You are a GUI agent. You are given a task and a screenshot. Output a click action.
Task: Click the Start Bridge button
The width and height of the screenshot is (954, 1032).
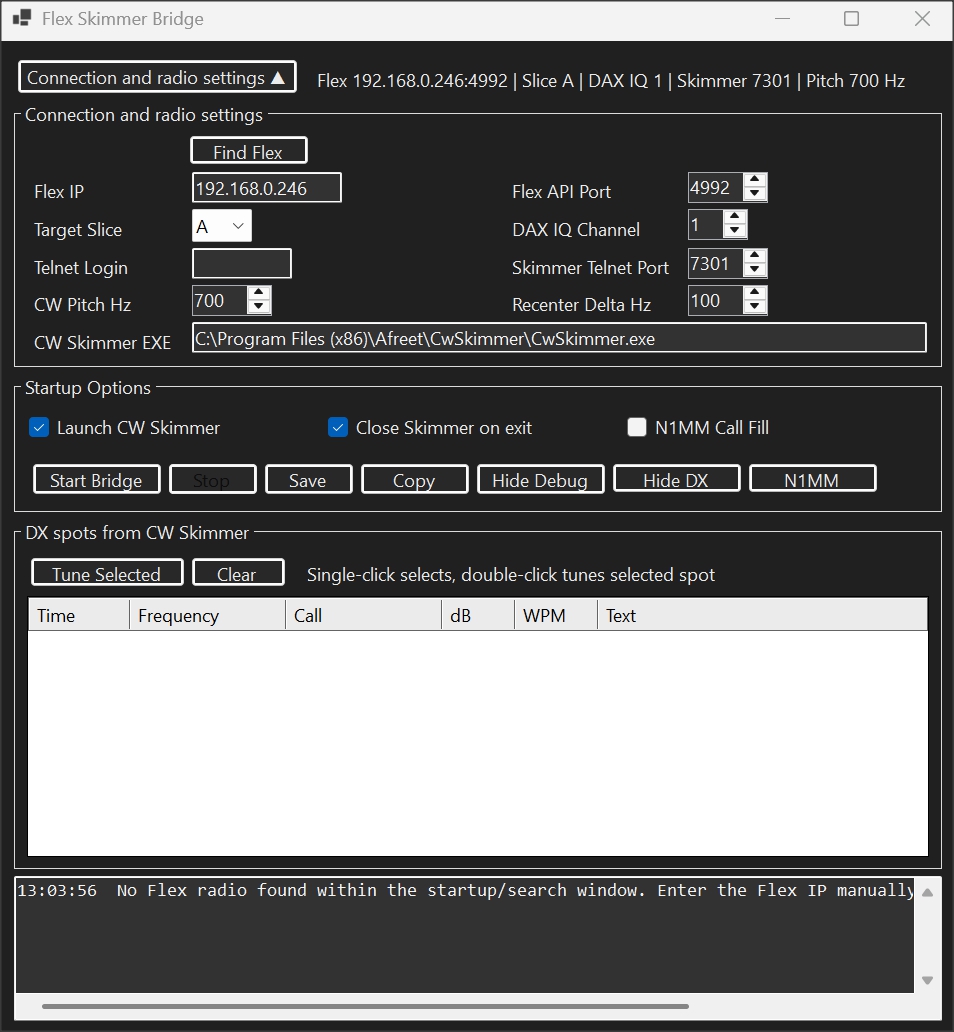click(96, 479)
